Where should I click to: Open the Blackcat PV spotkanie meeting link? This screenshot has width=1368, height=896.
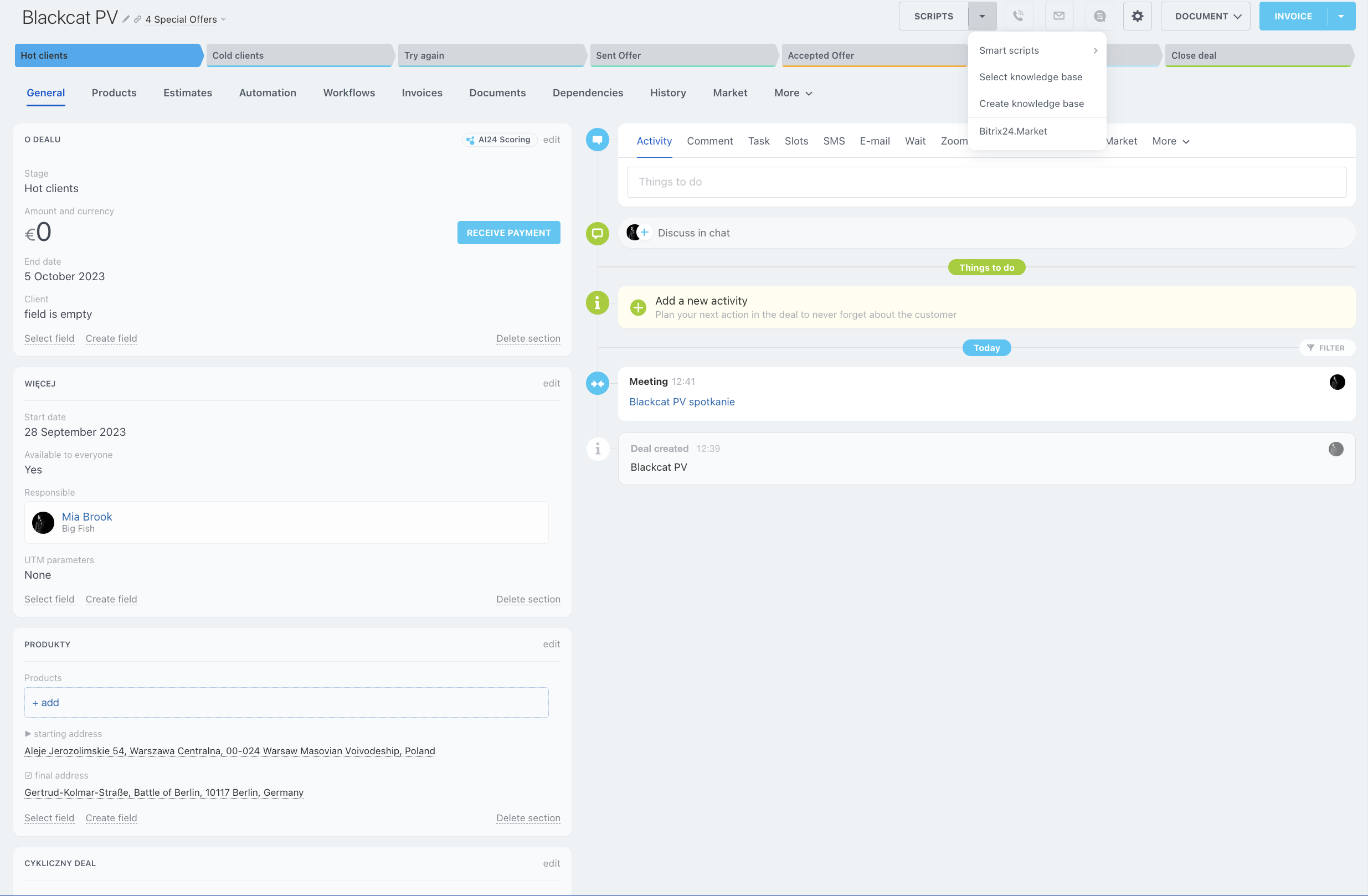click(x=682, y=401)
